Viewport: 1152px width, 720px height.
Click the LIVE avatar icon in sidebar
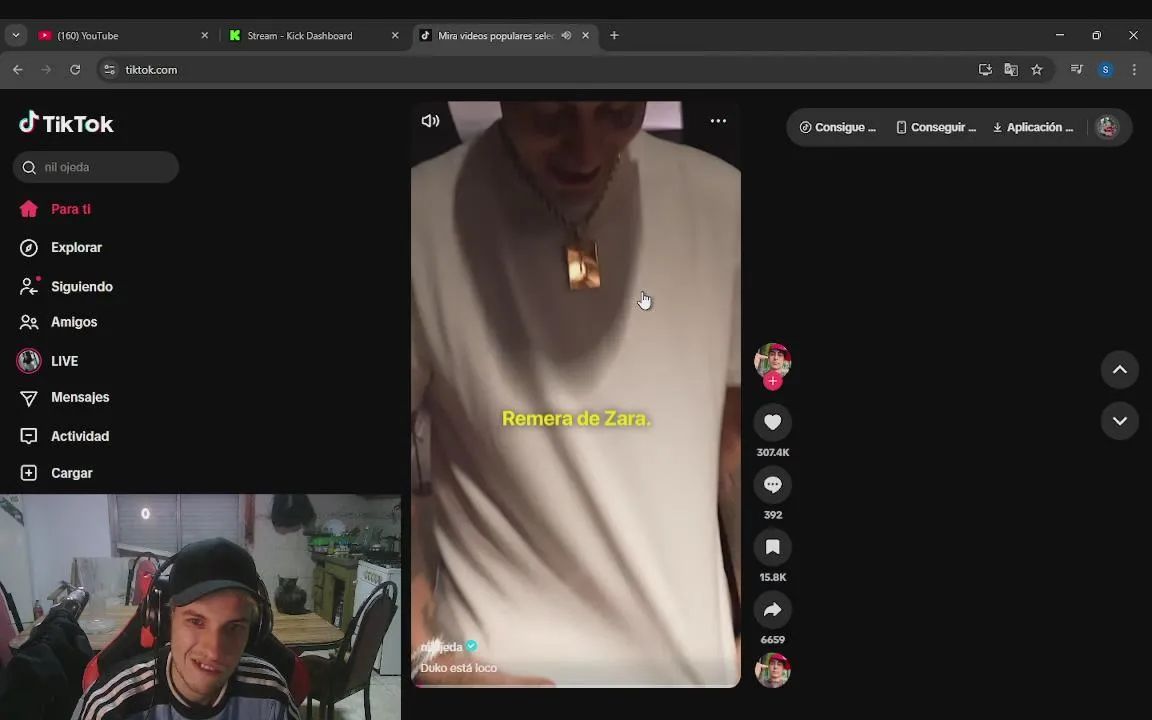[29, 361]
